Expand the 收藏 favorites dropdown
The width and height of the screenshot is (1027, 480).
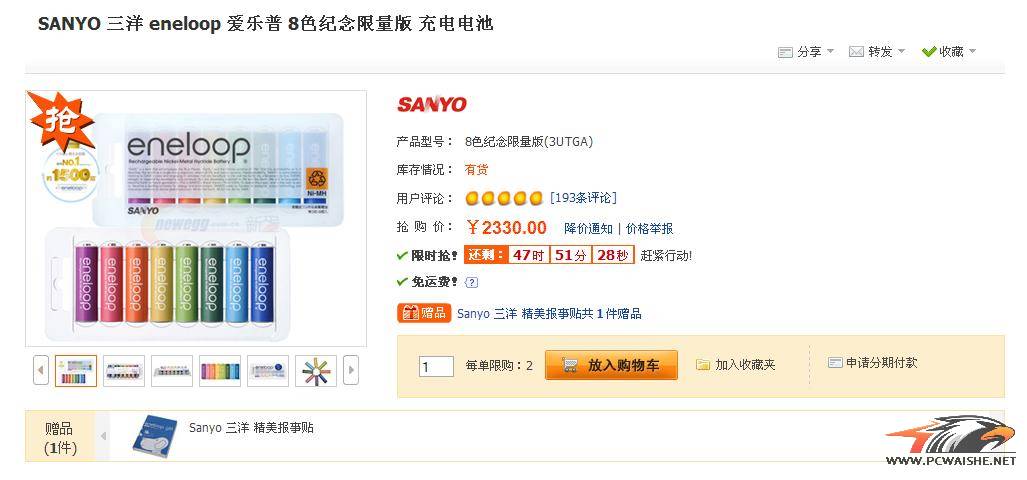pos(949,52)
